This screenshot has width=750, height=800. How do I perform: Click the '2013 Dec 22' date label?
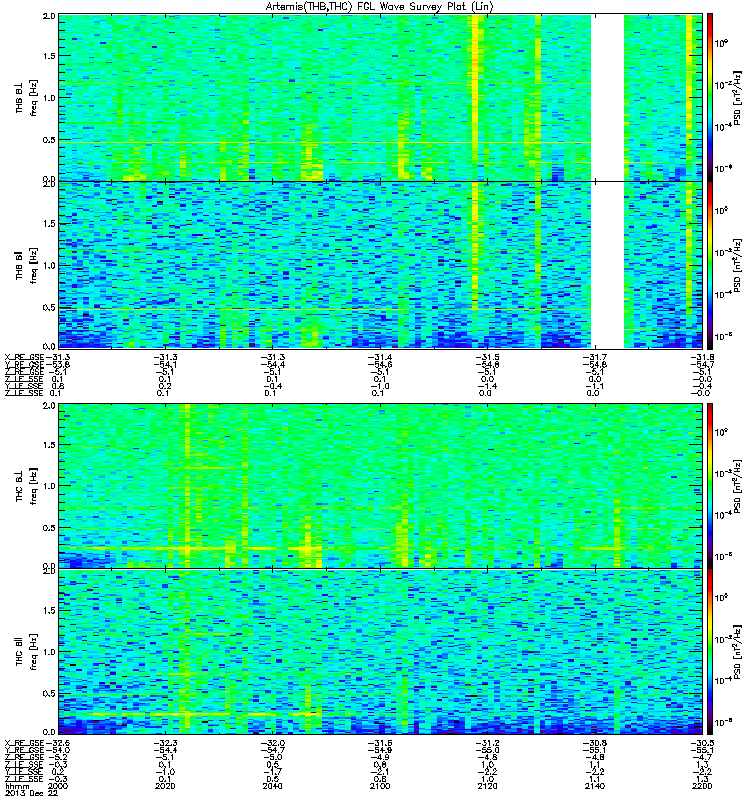[31, 793]
